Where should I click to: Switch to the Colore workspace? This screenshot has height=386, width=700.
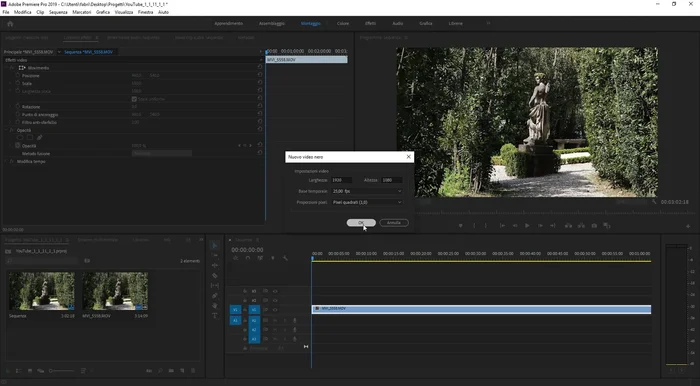pyautogui.click(x=343, y=24)
